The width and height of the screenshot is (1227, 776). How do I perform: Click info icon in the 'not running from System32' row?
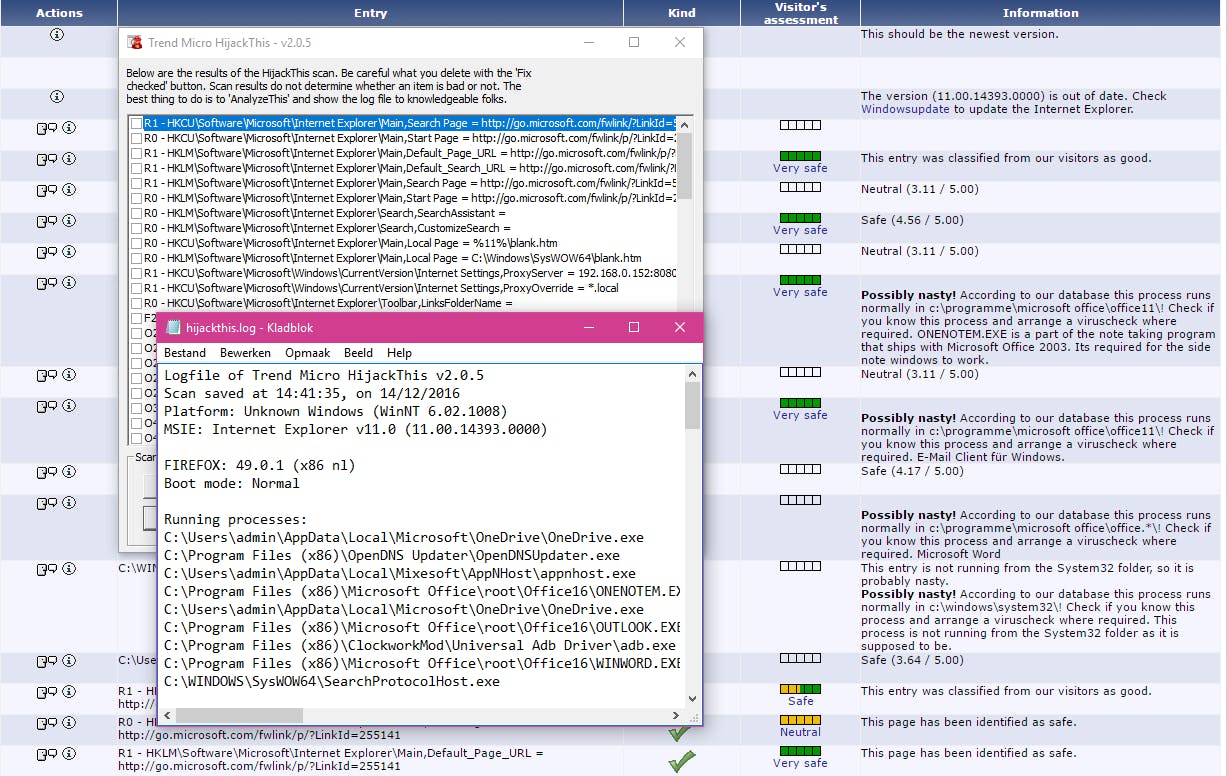(69, 569)
